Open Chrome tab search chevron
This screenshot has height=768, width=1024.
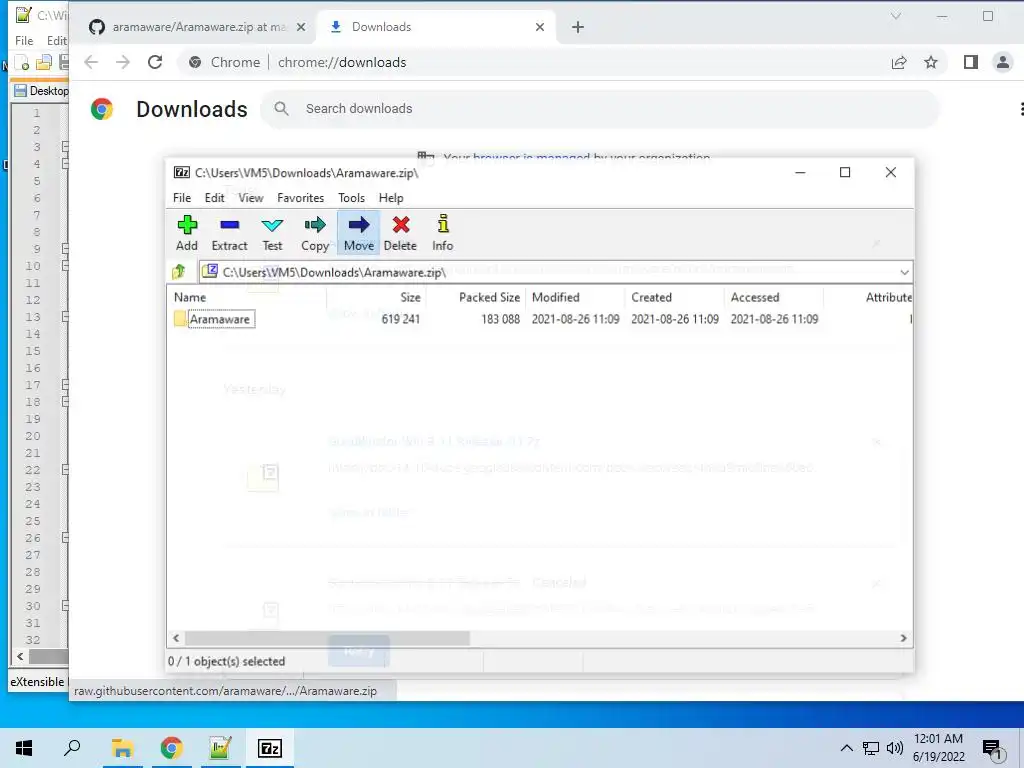pyautogui.click(x=896, y=16)
